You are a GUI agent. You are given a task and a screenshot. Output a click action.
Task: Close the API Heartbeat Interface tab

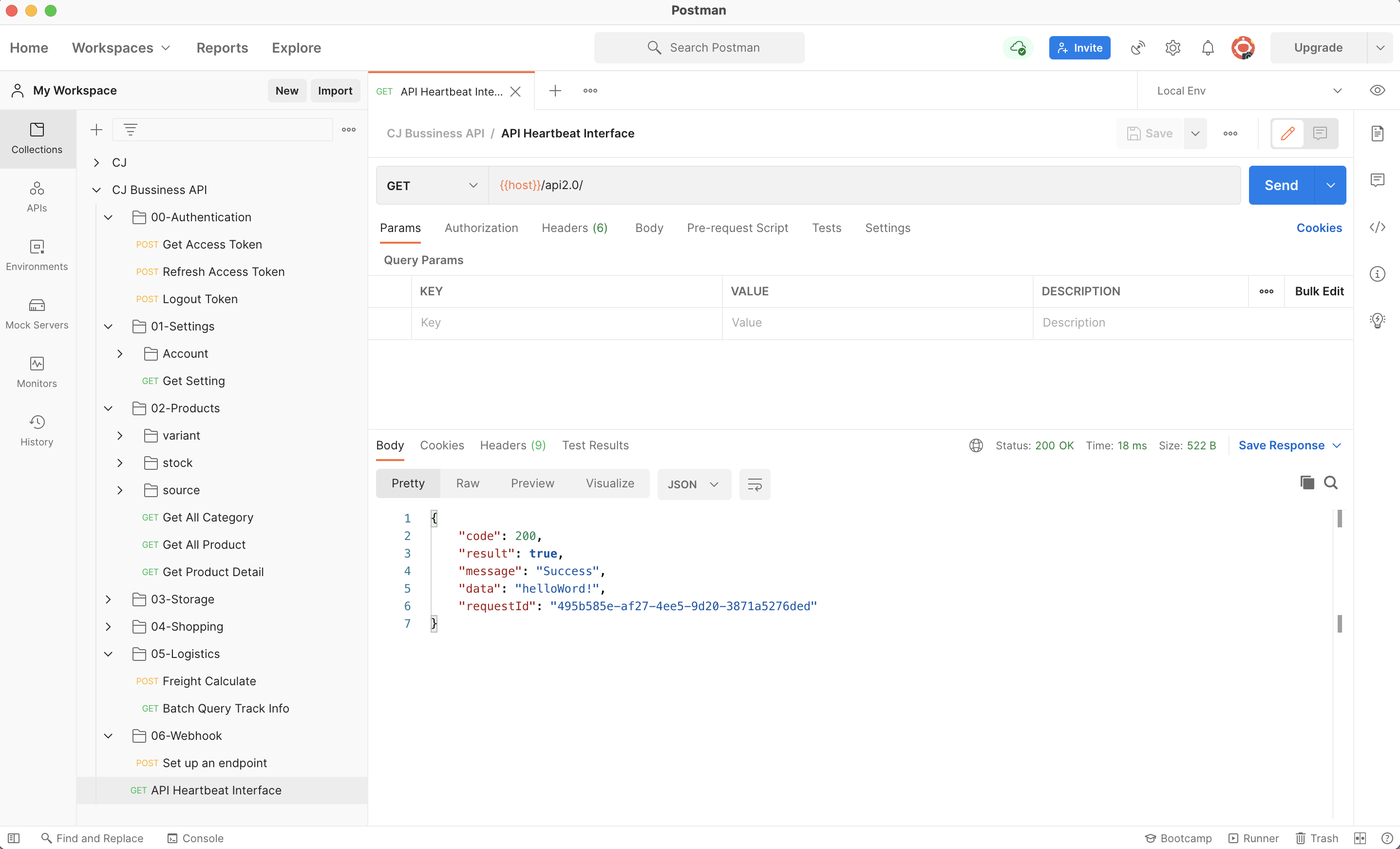point(515,92)
